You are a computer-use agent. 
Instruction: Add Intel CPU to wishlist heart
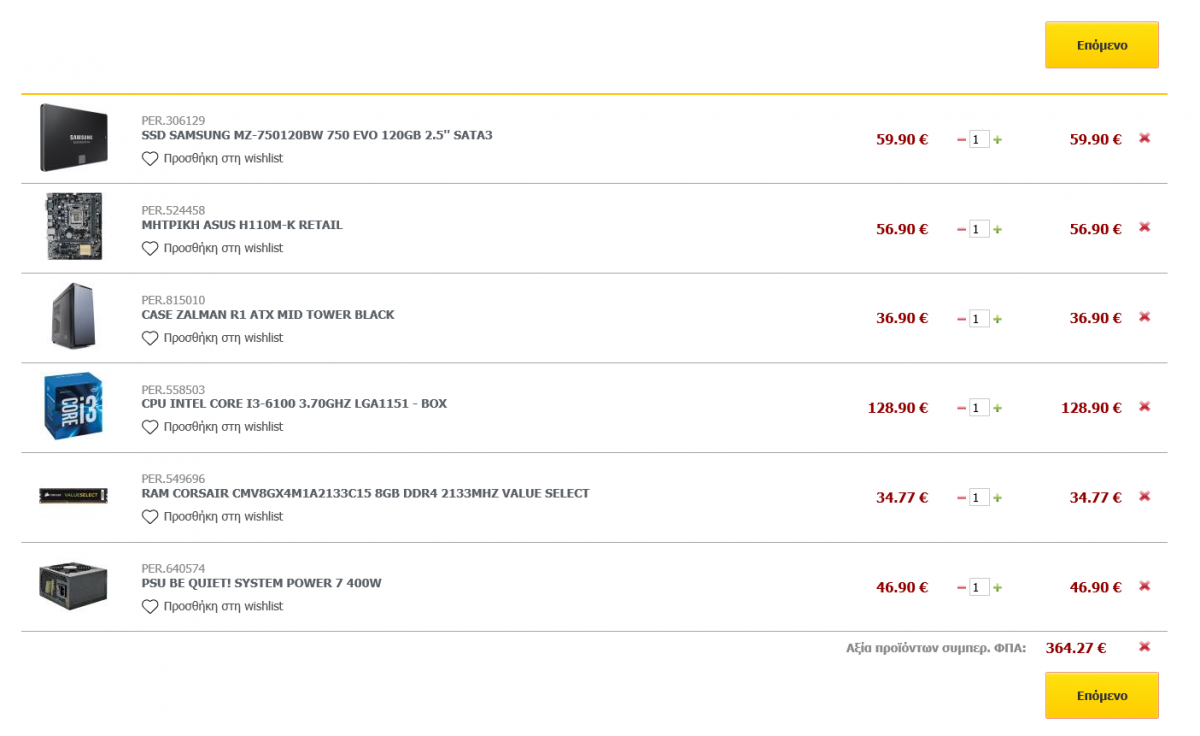click(x=150, y=427)
